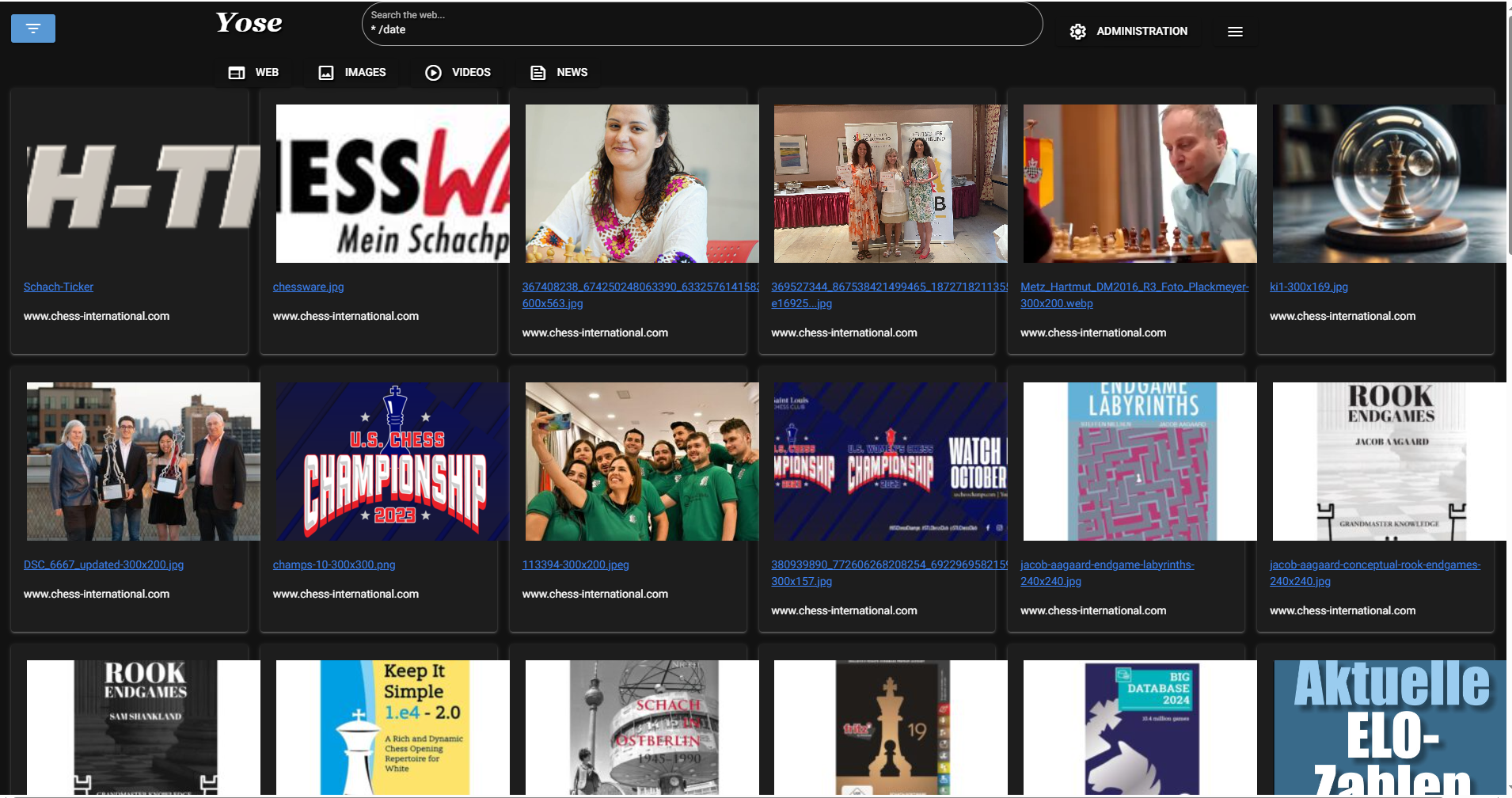Click the green shirts team selfie thumbnail

642,462
